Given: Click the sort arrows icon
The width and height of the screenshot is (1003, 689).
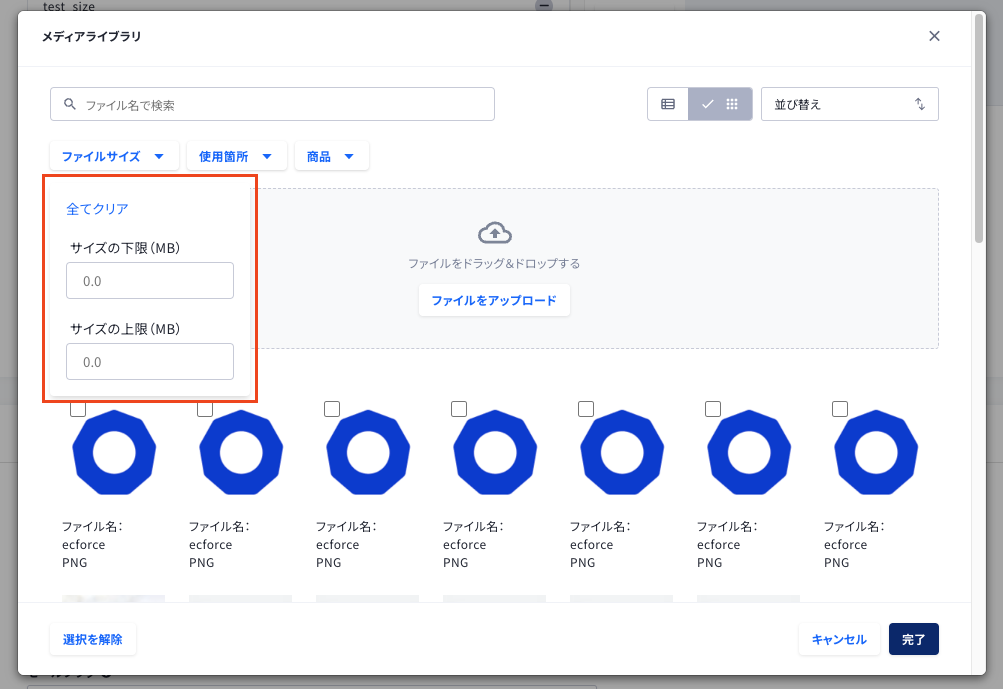Looking at the screenshot, I should pyautogui.click(x=920, y=104).
